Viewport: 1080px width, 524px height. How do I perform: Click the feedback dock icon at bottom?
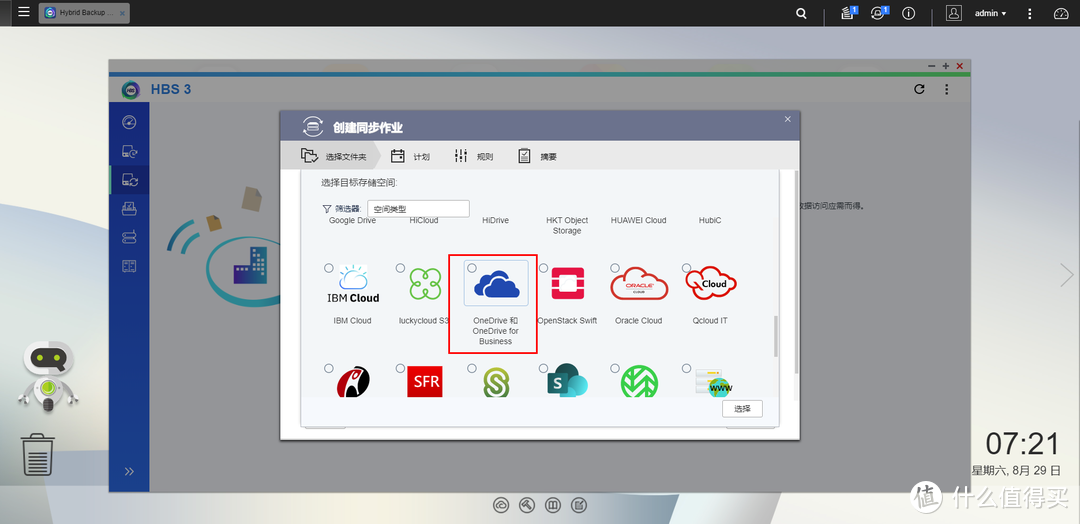tap(579, 505)
